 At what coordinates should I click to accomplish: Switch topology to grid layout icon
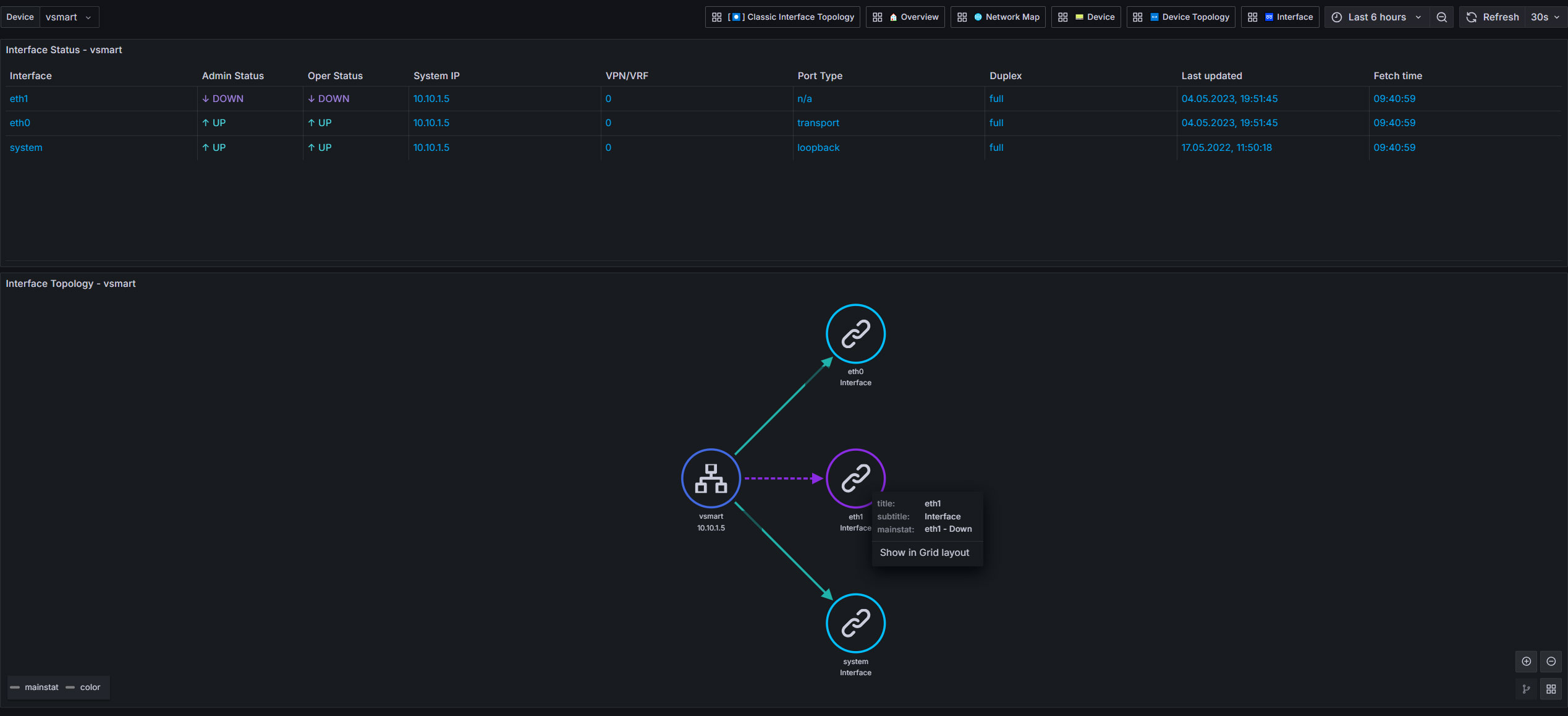click(1551, 689)
